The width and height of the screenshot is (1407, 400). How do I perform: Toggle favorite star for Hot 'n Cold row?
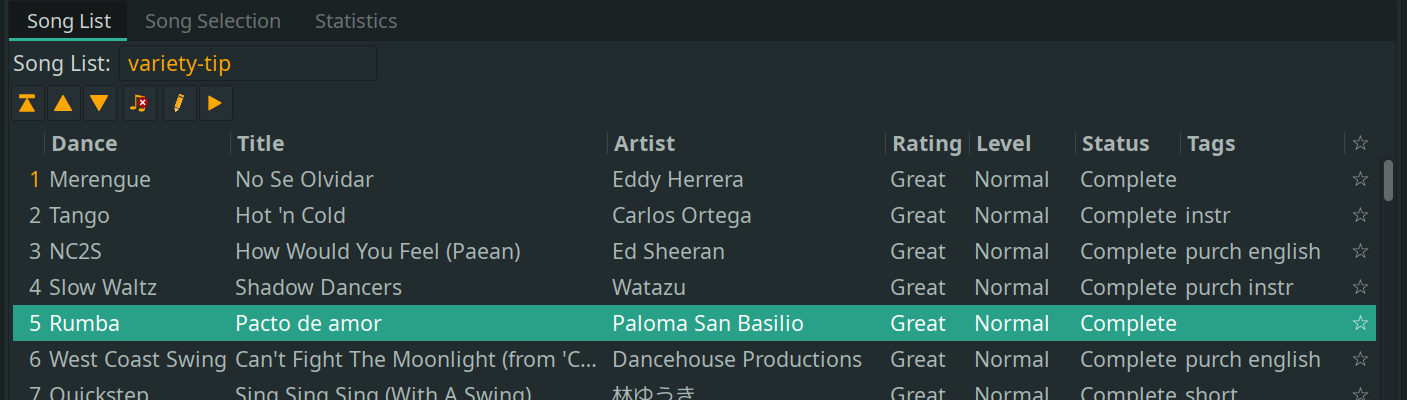(1360, 216)
